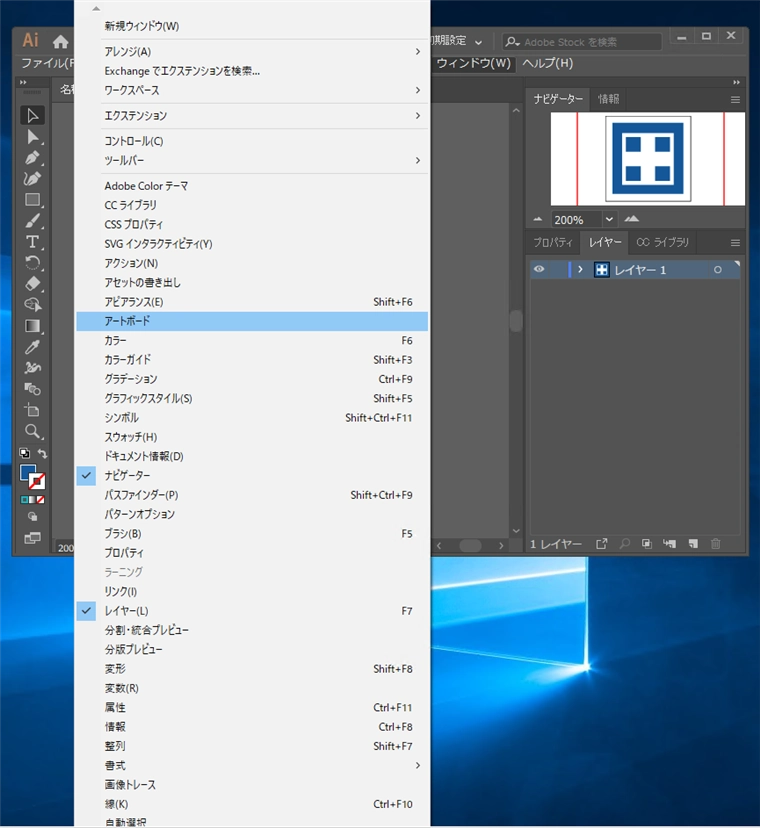The width and height of the screenshot is (760, 828).
Task: Open the ヘルプ(H) menu
Action: click(548, 63)
